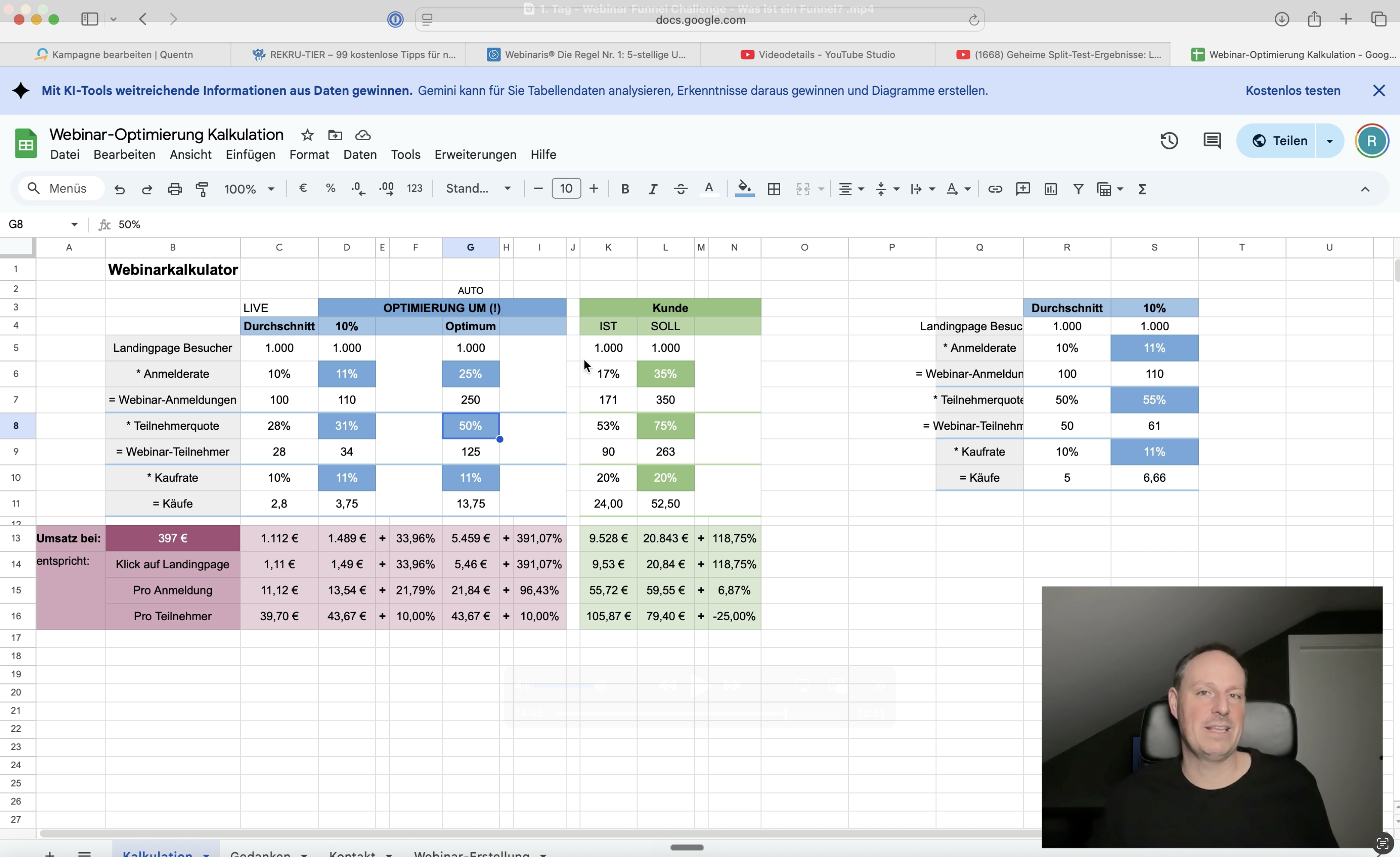
Task: Open Safari downloads icon
Action: click(1281, 19)
